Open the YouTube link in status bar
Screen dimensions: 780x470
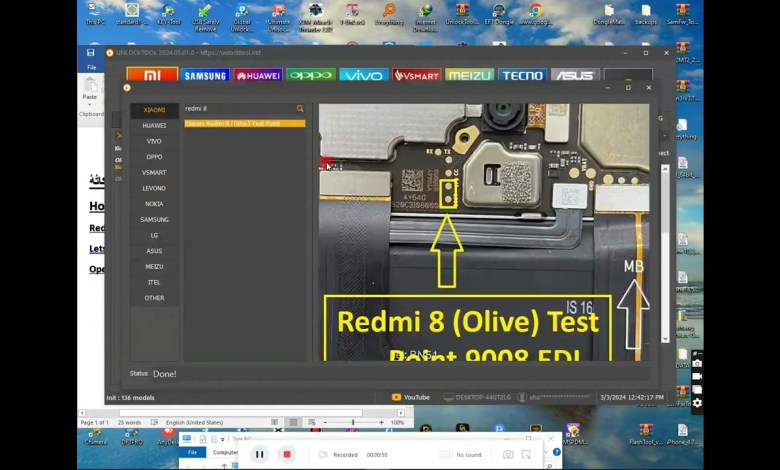click(411, 397)
